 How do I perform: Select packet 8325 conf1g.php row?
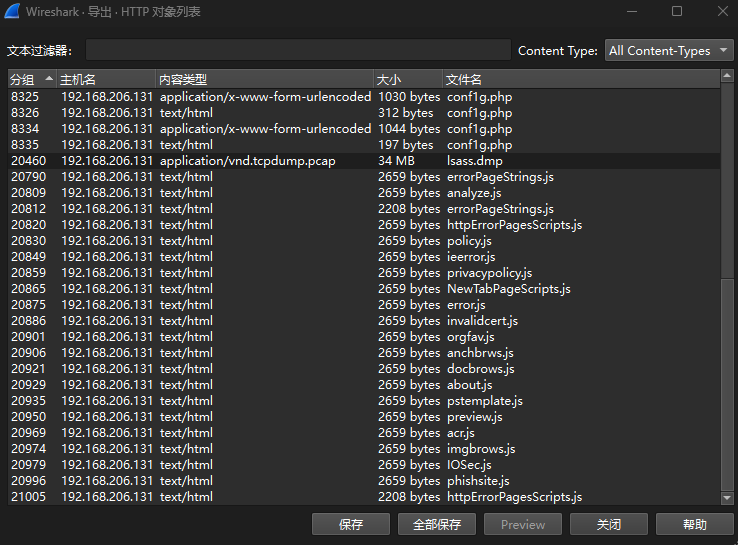[x=364, y=97]
